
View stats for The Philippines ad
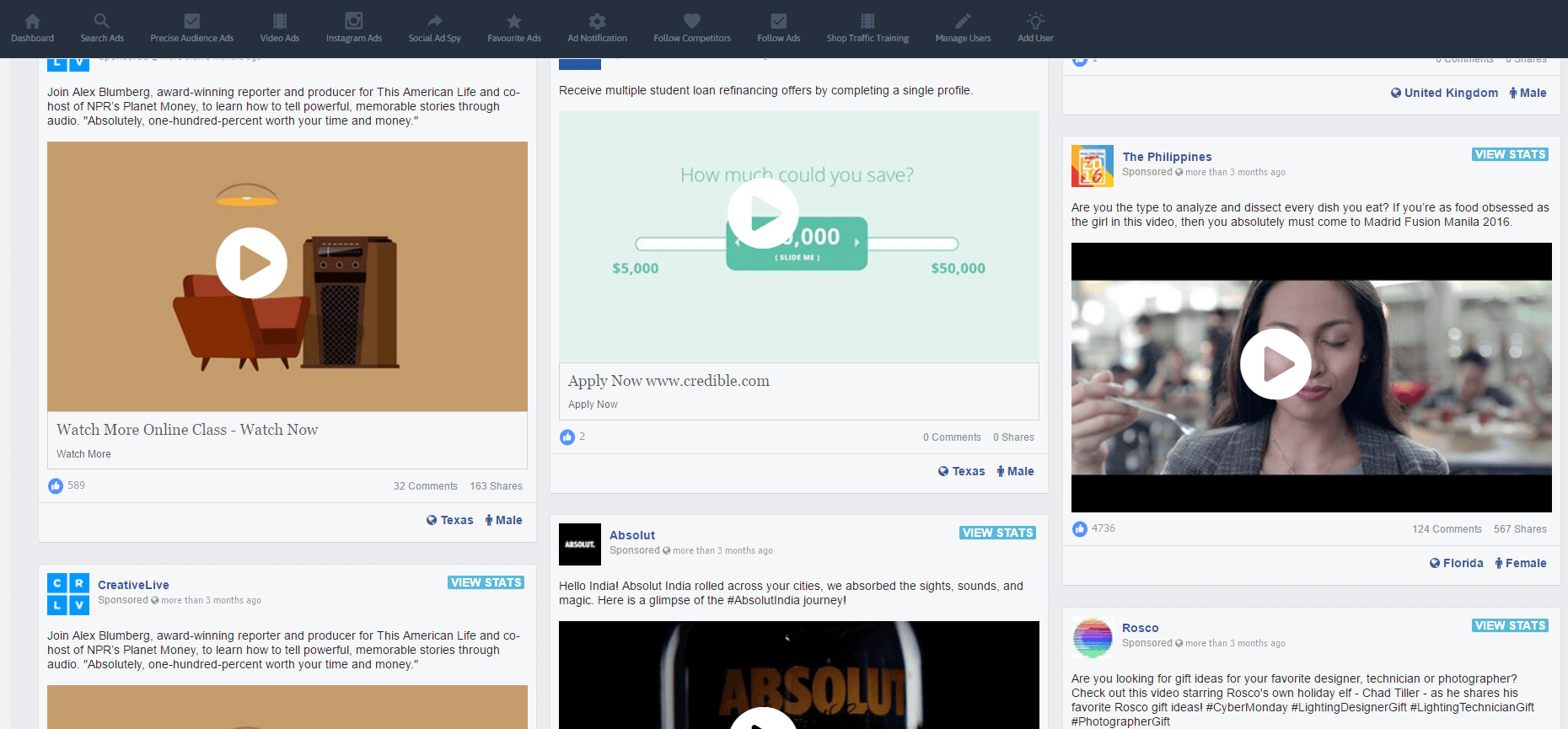pyautogui.click(x=1510, y=154)
